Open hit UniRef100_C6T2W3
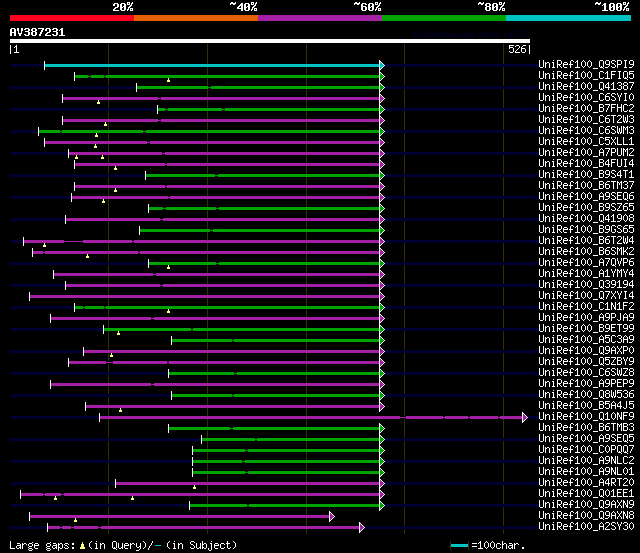 click(586, 119)
